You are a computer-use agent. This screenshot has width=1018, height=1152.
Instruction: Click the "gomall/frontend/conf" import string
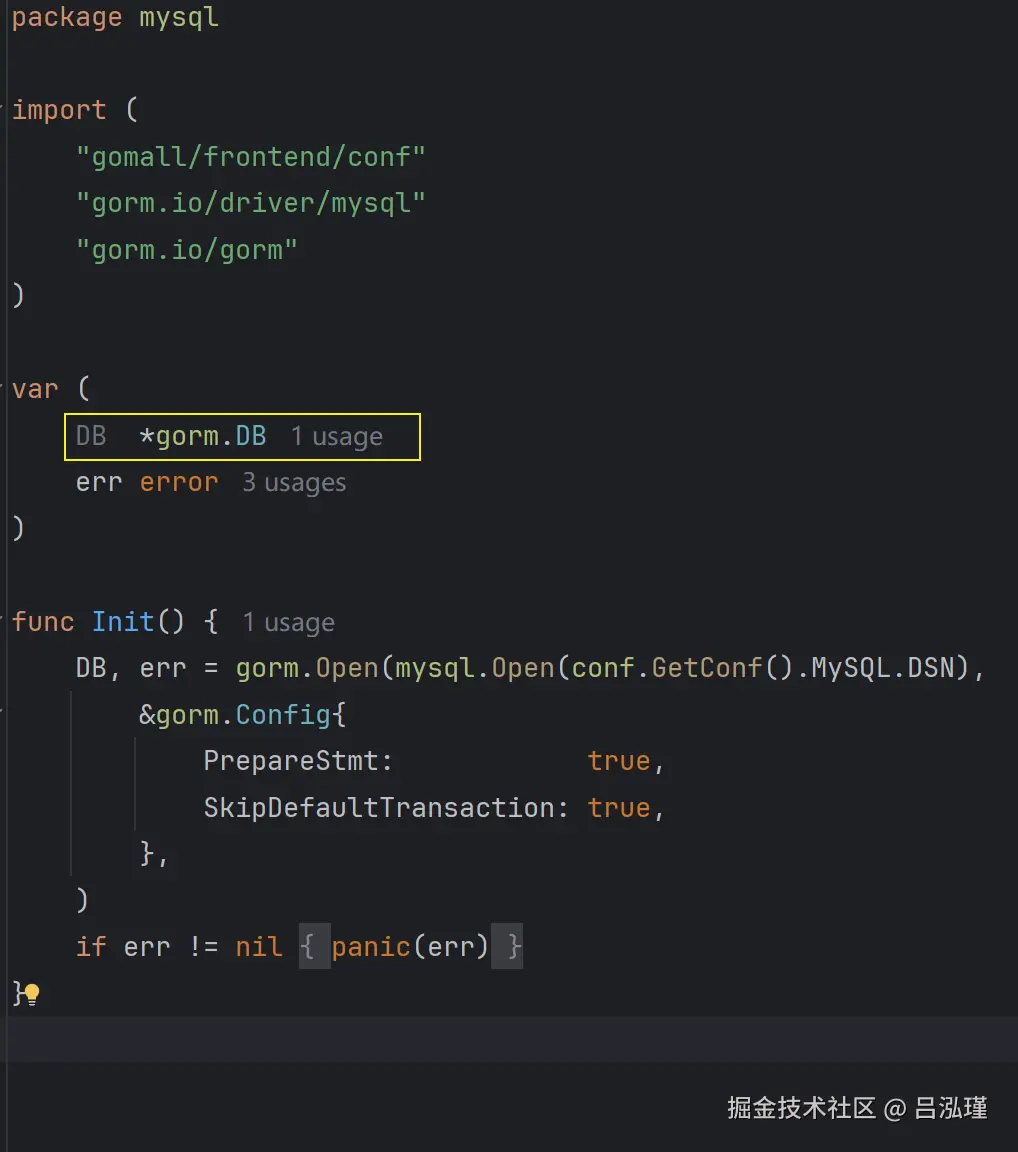point(251,156)
